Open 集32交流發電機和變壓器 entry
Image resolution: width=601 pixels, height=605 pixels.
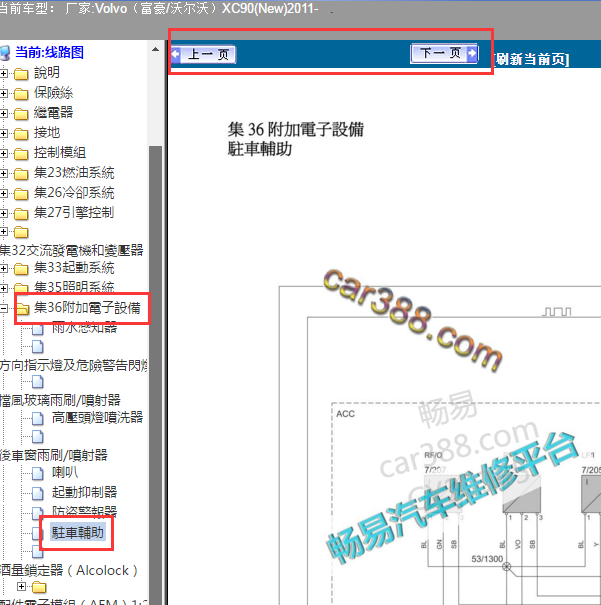[72, 250]
